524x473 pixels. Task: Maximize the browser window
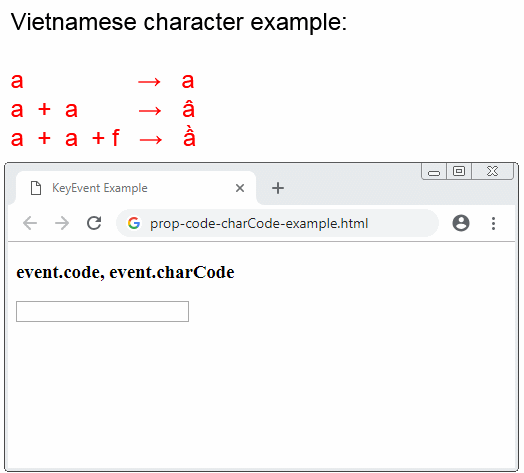tap(458, 171)
